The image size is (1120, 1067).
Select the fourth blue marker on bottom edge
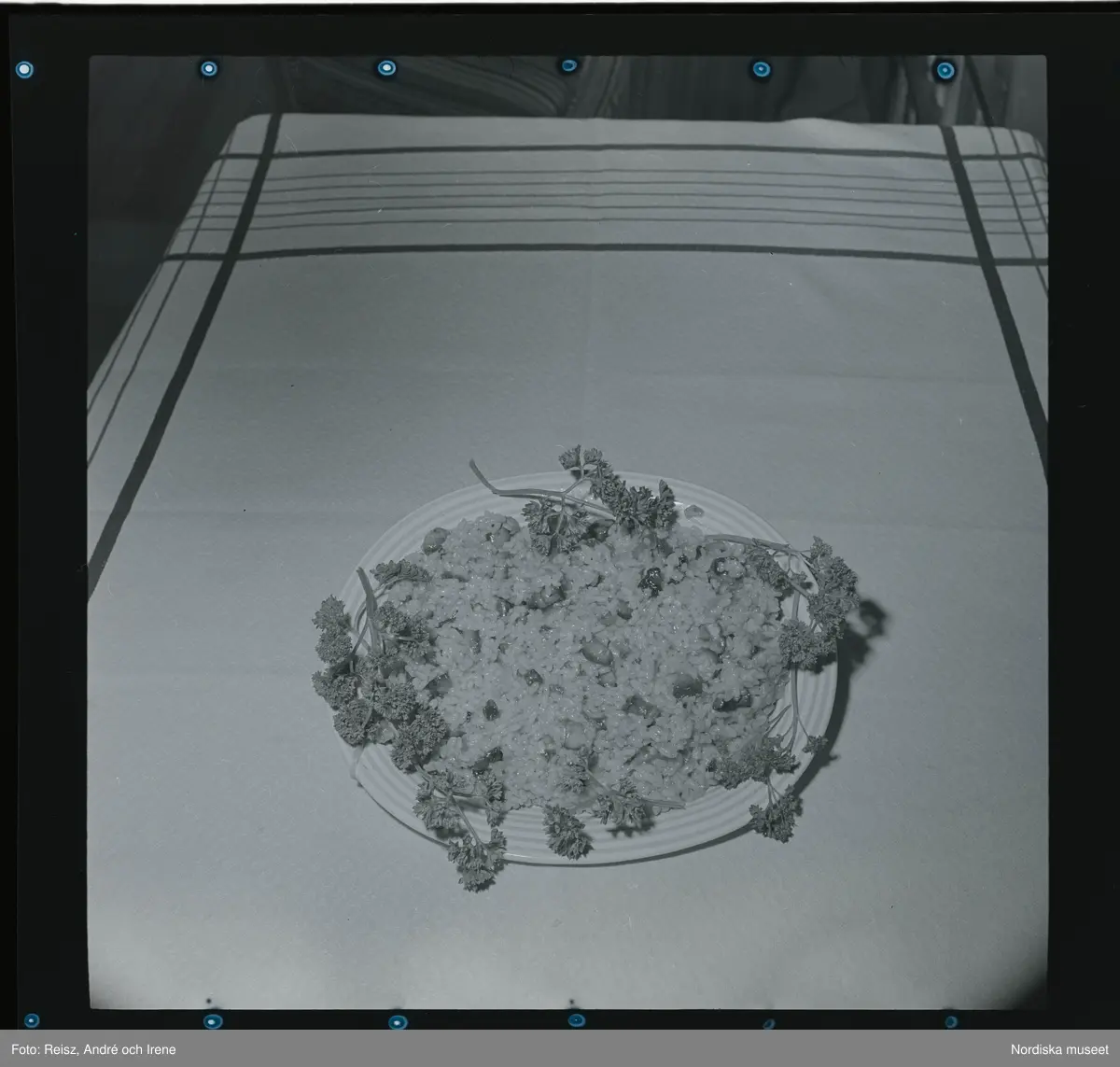[576, 1020]
